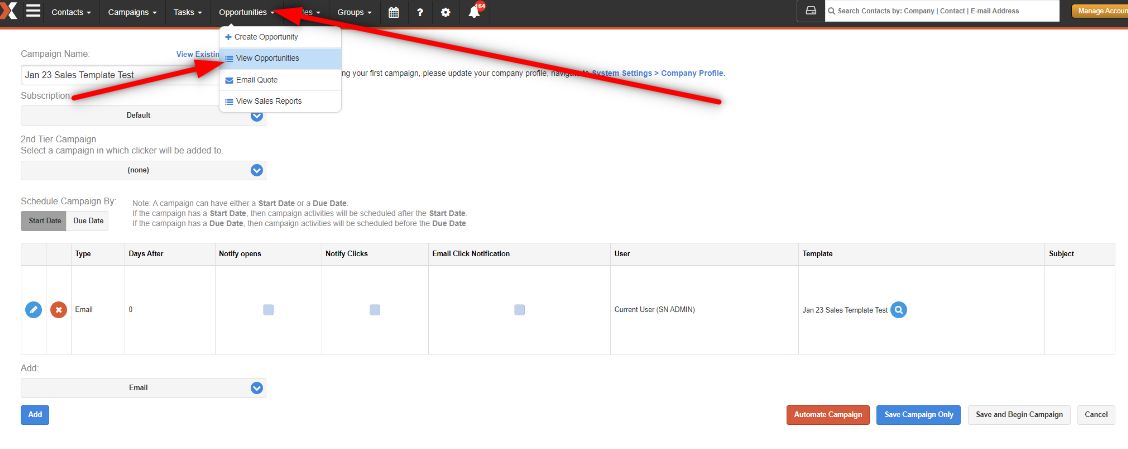The image size is (1128, 449).
Task: Click the Manage Account button
Action: 1100,12
